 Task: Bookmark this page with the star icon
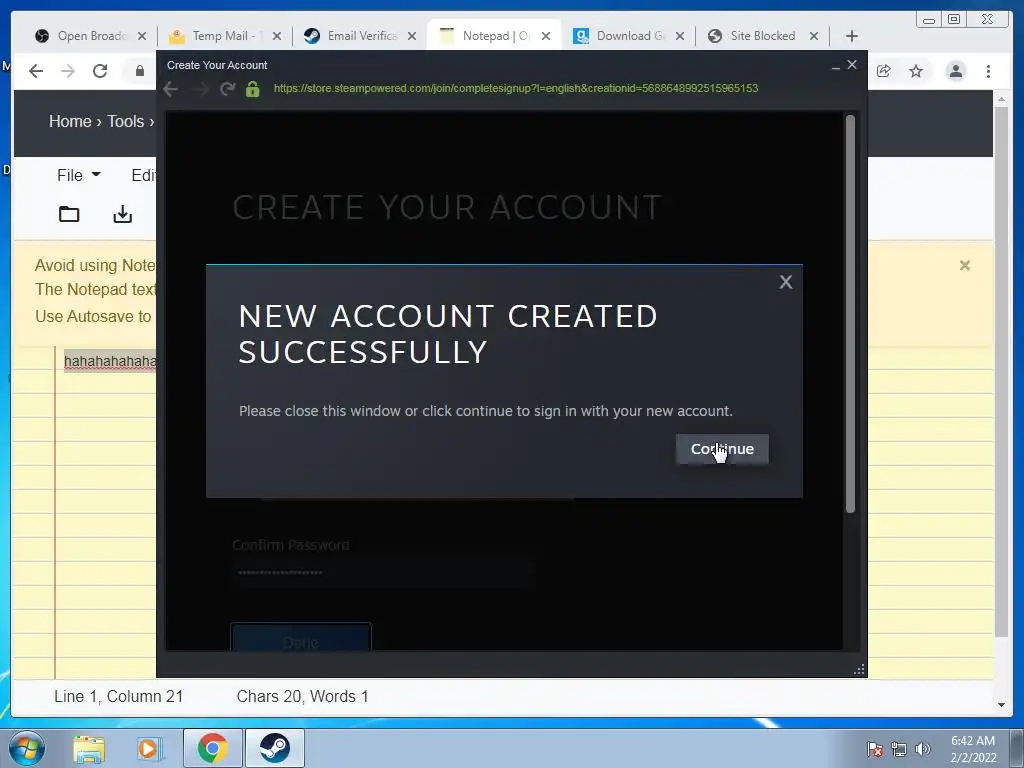[916, 71]
